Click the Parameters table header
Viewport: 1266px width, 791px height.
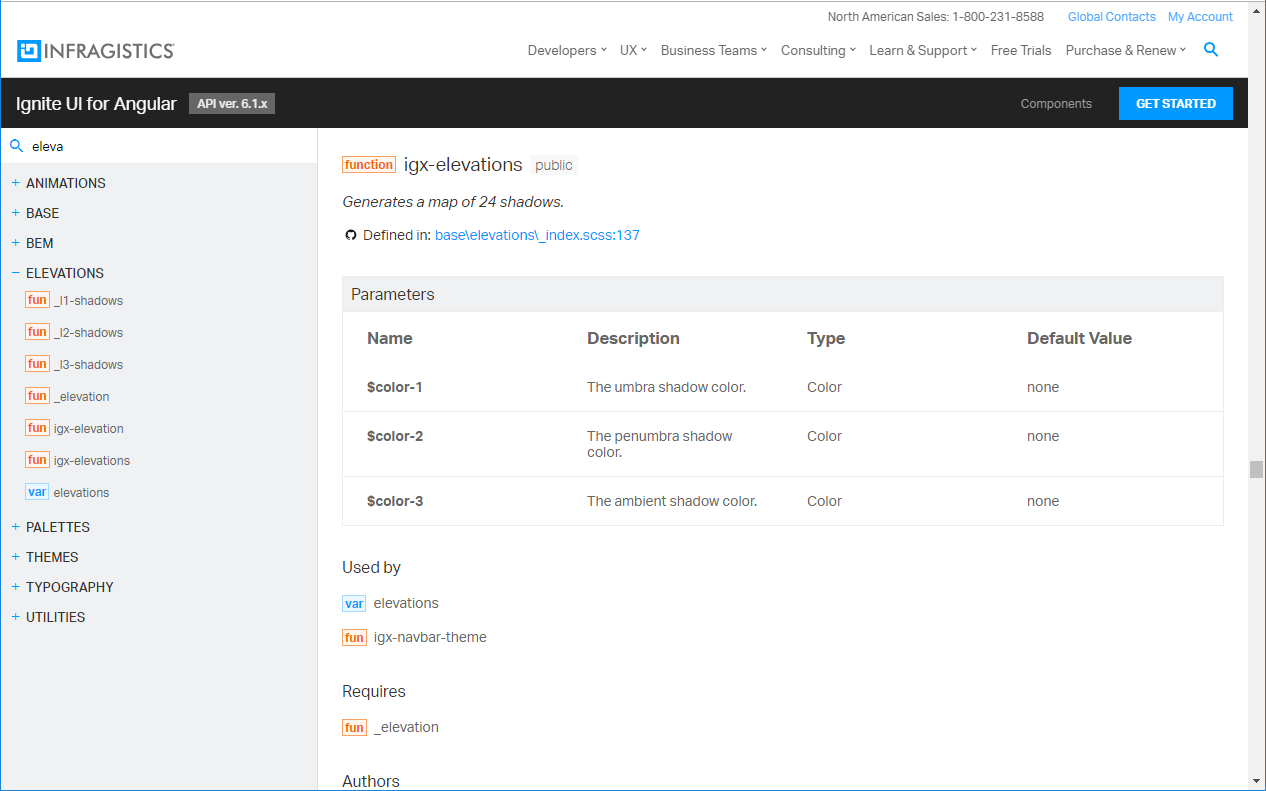[783, 294]
